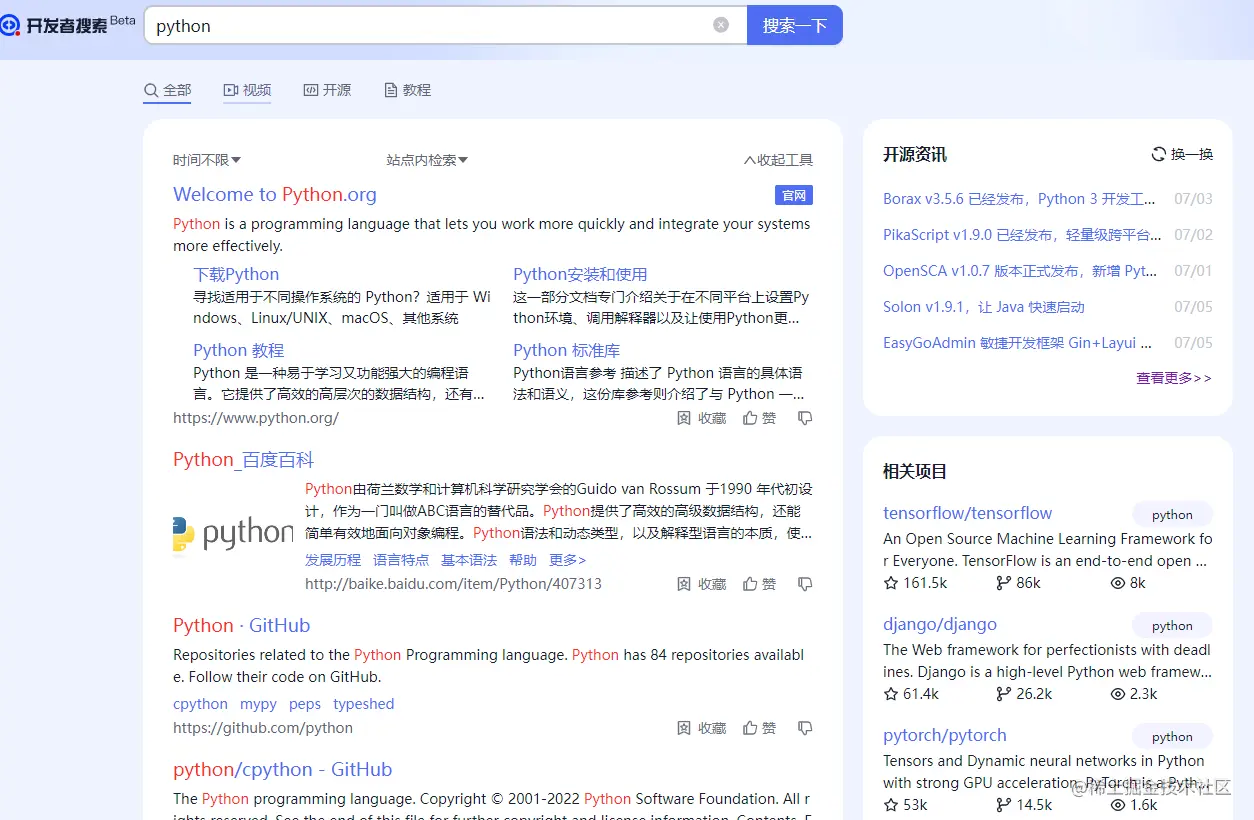Open the Borax v3.5.6 news item
This screenshot has height=820, width=1254.
(1019, 199)
